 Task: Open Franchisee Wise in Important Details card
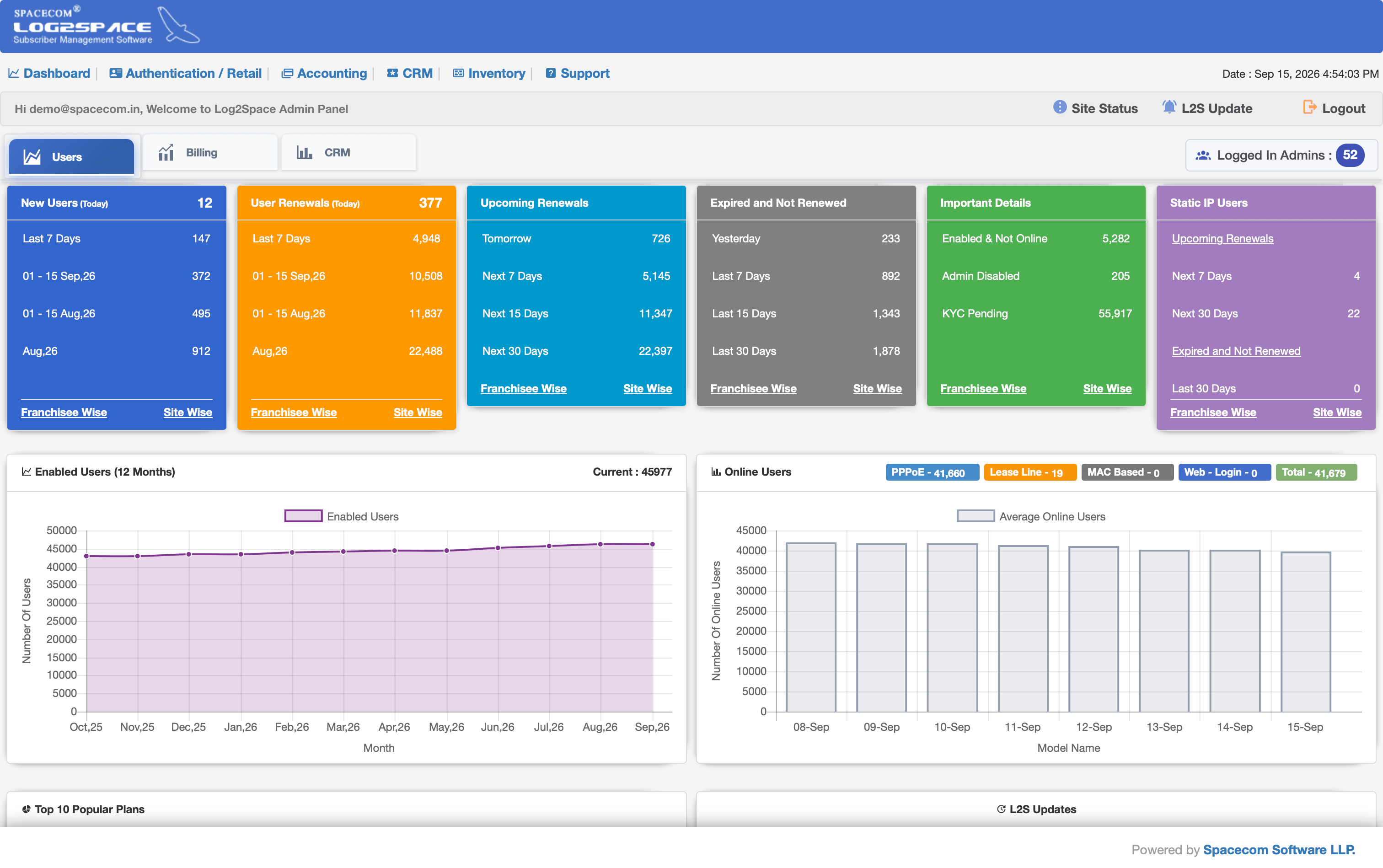983,389
